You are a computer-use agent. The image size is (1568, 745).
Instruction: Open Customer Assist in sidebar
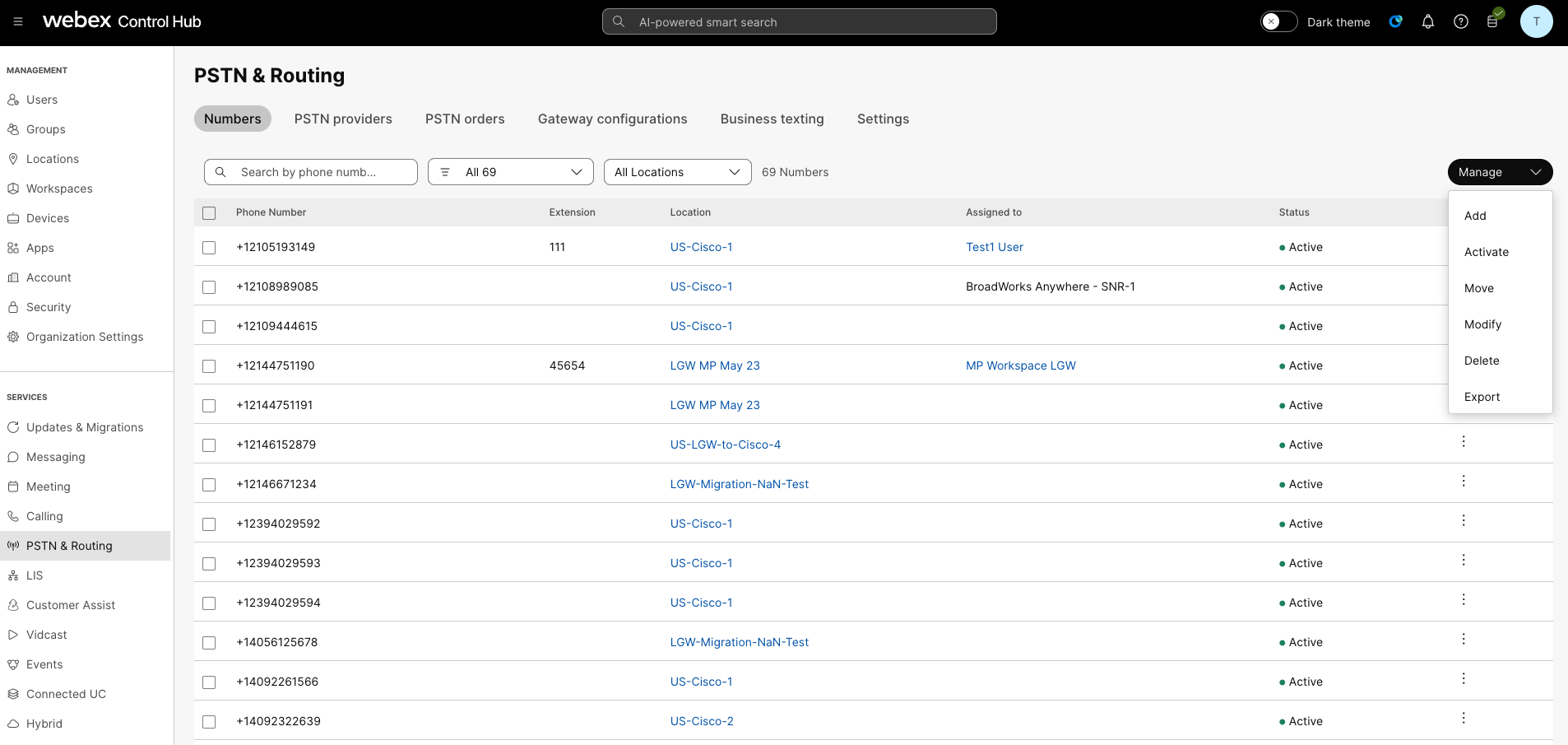pyautogui.click(x=71, y=605)
